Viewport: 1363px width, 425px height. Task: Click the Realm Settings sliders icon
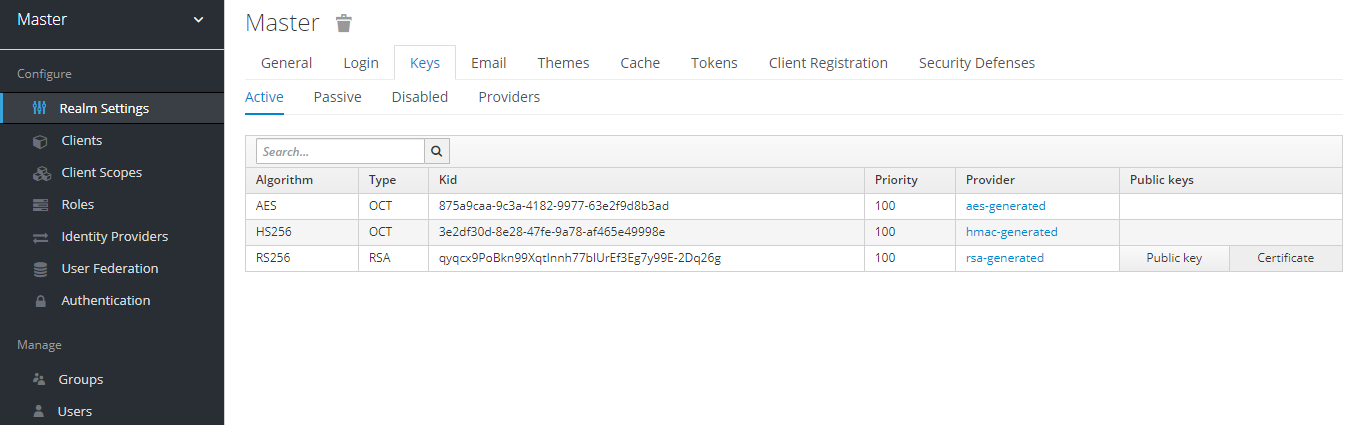40,108
